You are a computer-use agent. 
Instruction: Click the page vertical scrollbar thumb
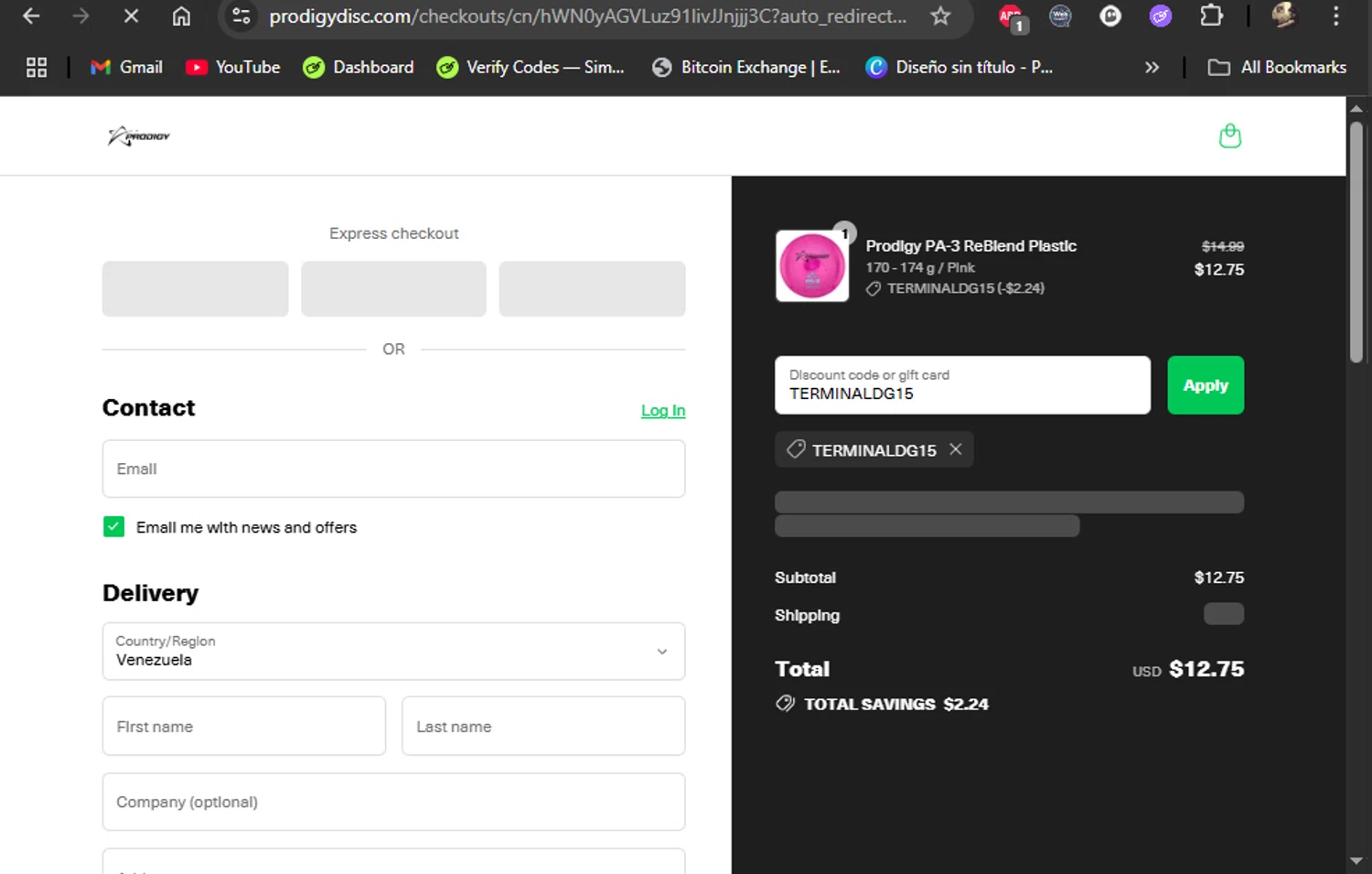1356,242
